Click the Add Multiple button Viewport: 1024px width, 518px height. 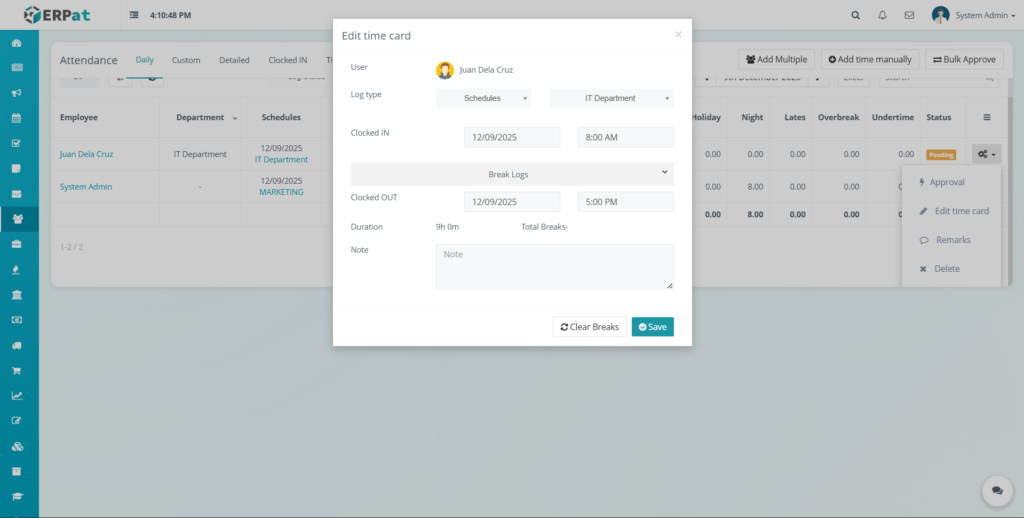click(776, 59)
